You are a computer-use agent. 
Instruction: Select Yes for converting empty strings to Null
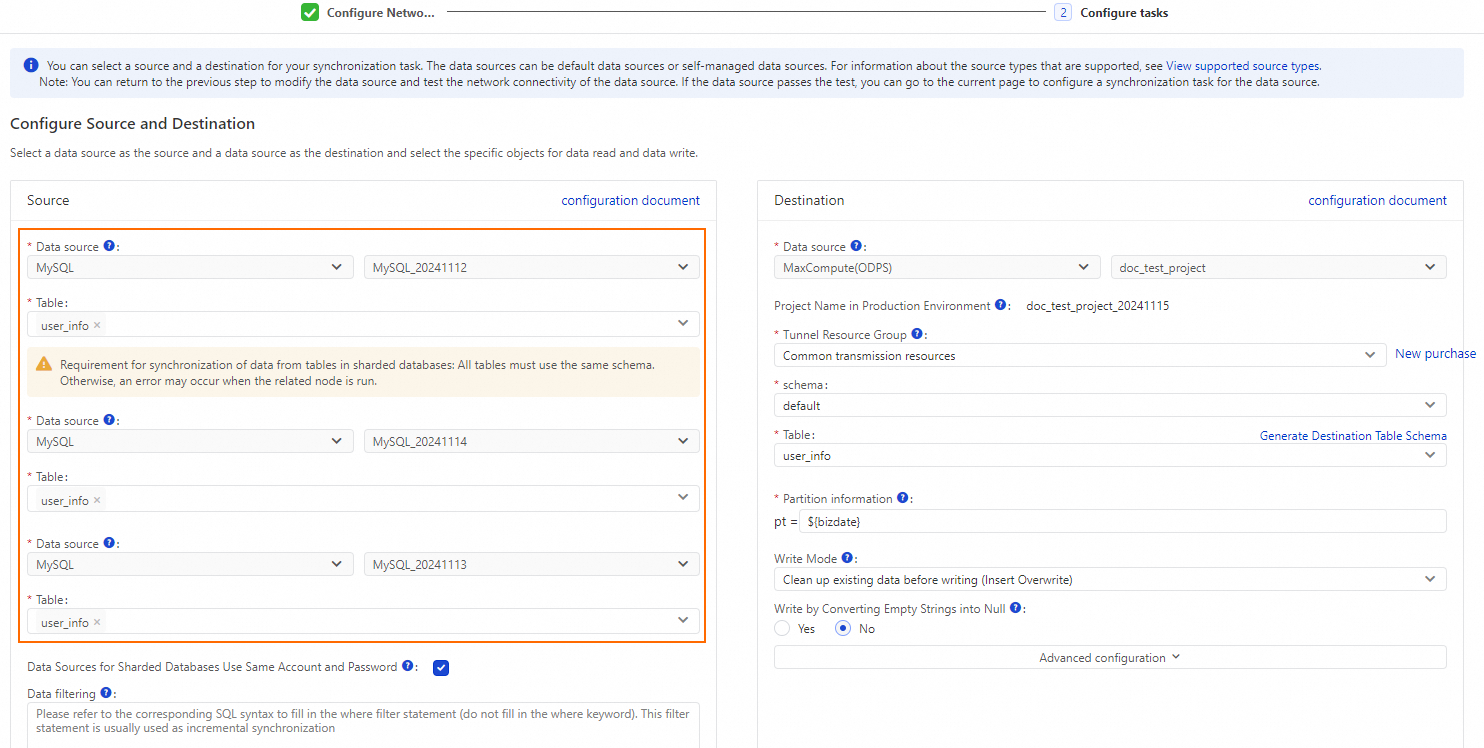coord(782,628)
